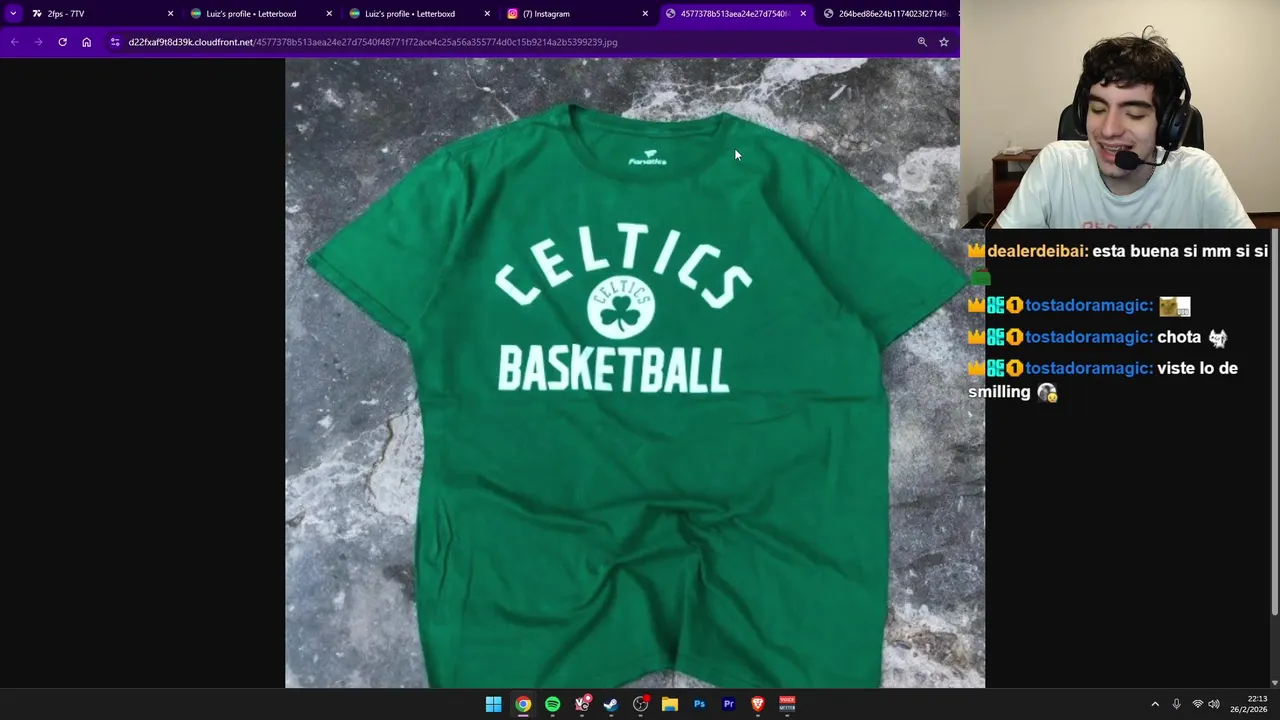
Task: Open Brave browser from the taskbar
Action: (x=758, y=704)
